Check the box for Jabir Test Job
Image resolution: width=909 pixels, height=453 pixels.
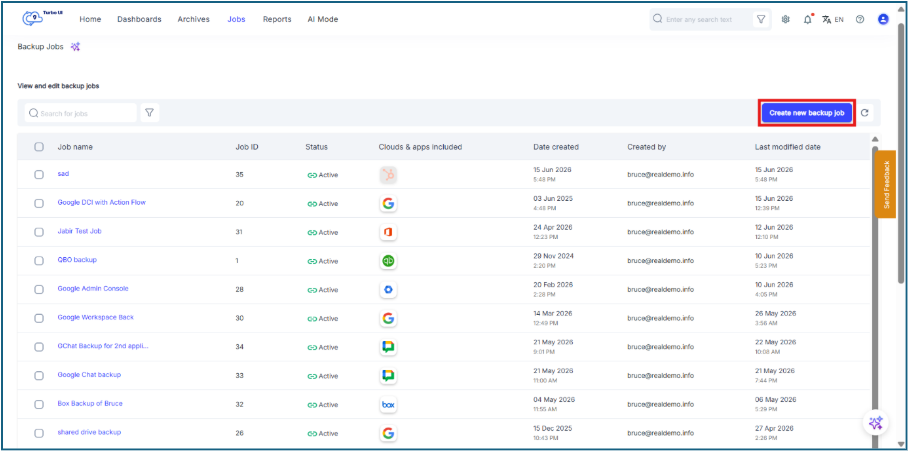tap(39, 232)
